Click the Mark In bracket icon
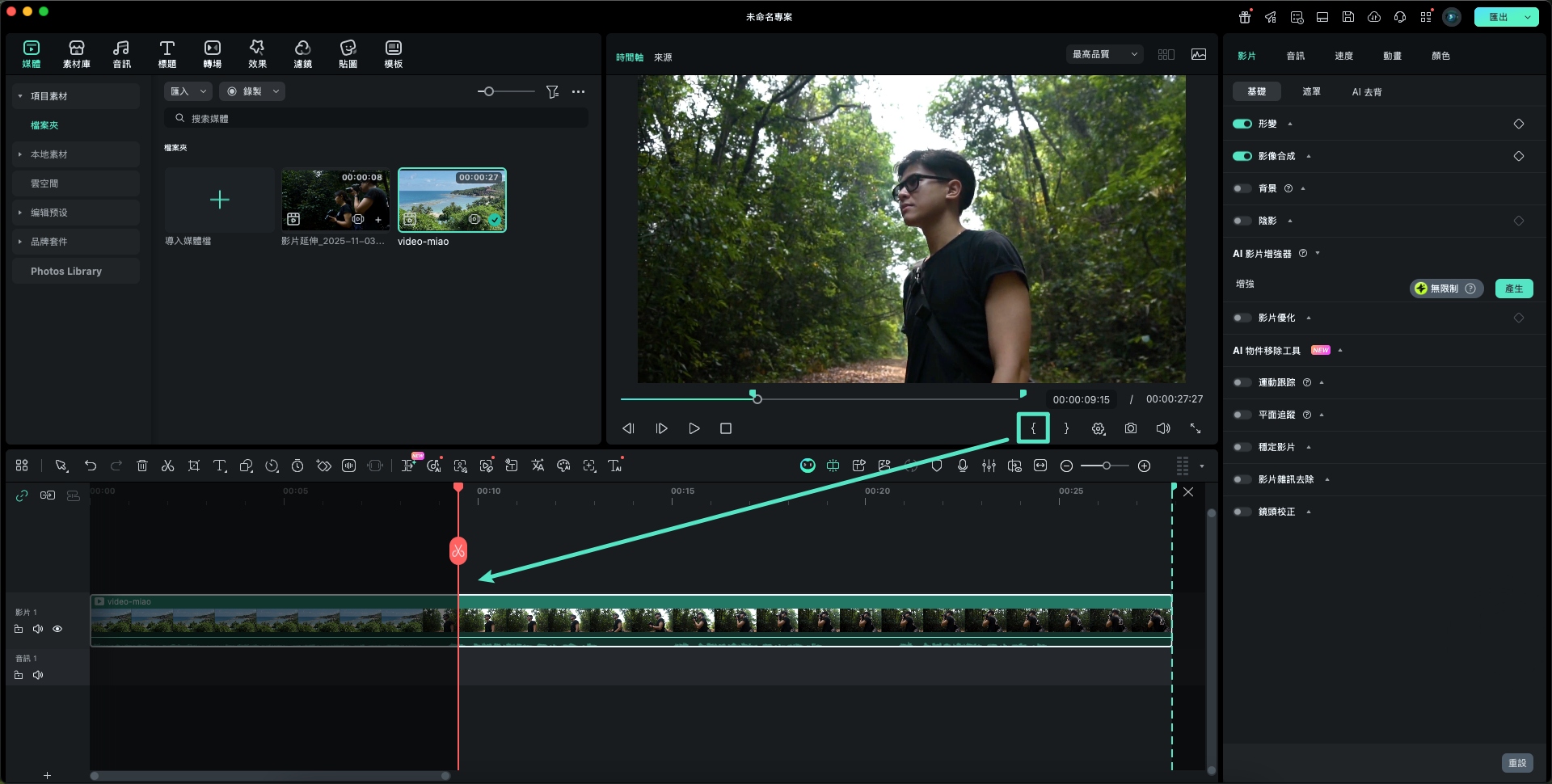 coord(1033,428)
